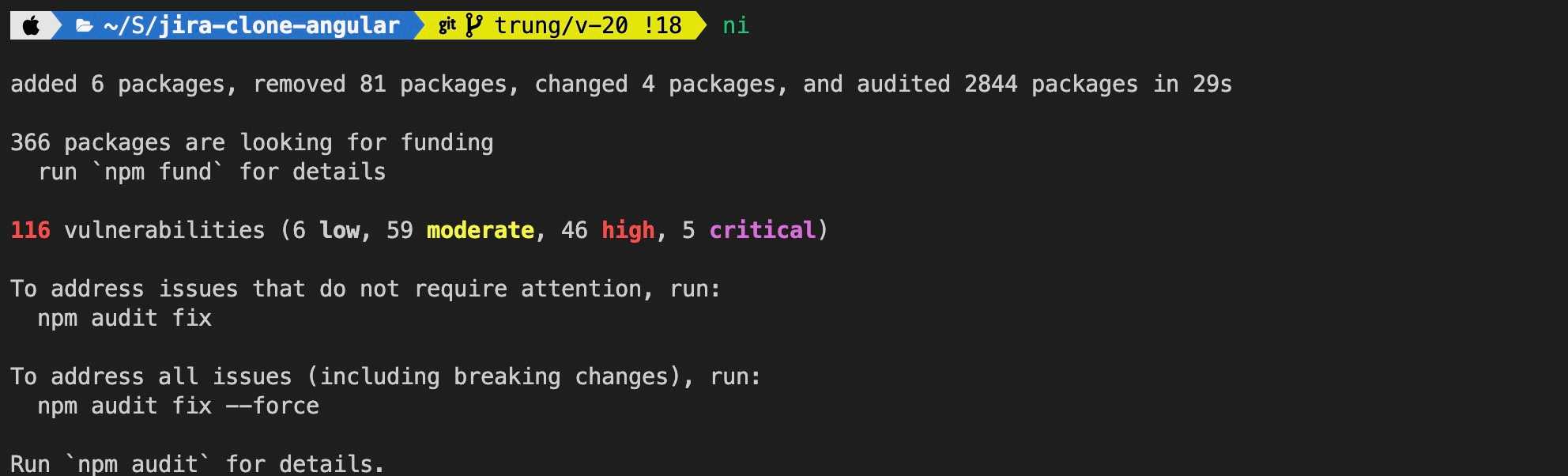Click the removed 81 packages text

pos(380,84)
